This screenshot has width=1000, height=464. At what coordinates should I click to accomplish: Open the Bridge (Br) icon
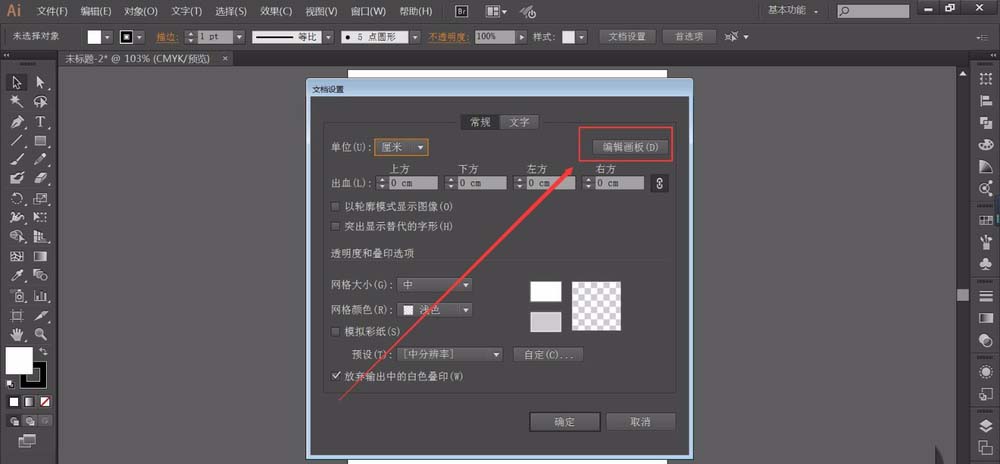tap(461, 11)
